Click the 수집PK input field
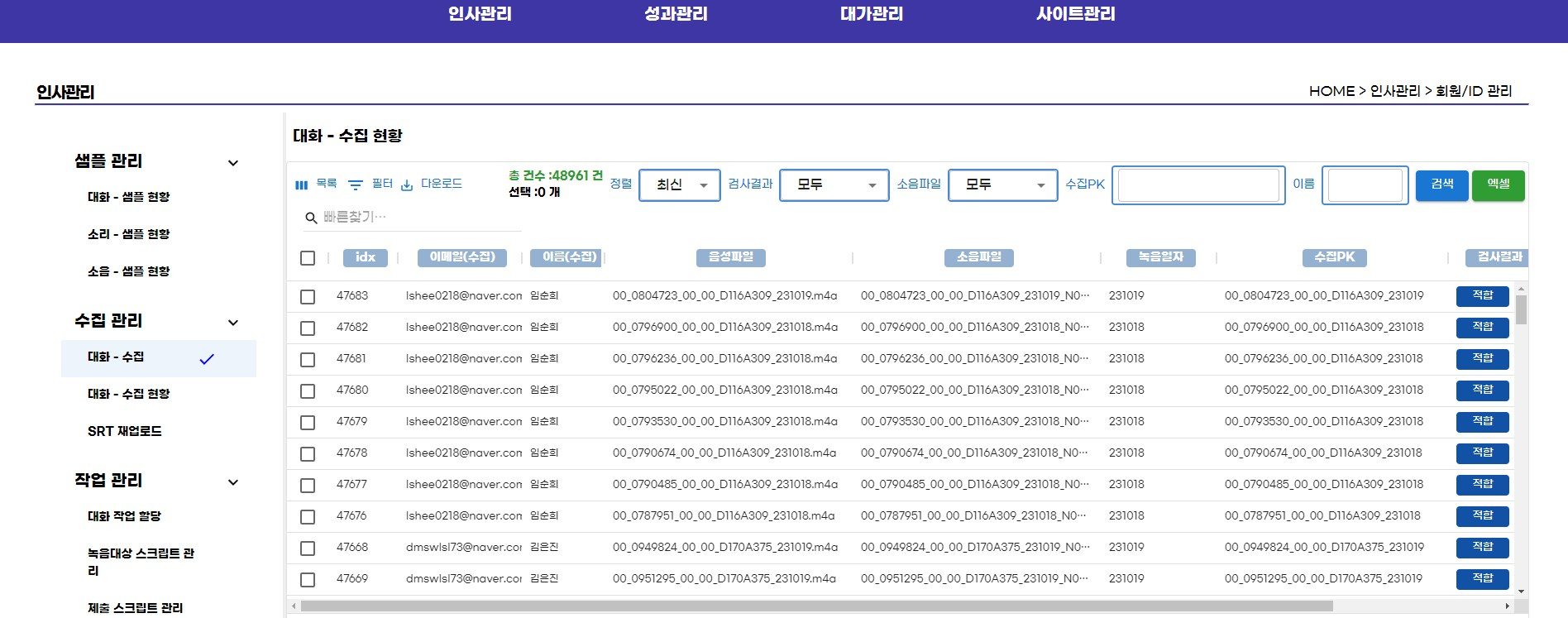The width and height of the screenshot is (1568, 618). [1198, 185]
